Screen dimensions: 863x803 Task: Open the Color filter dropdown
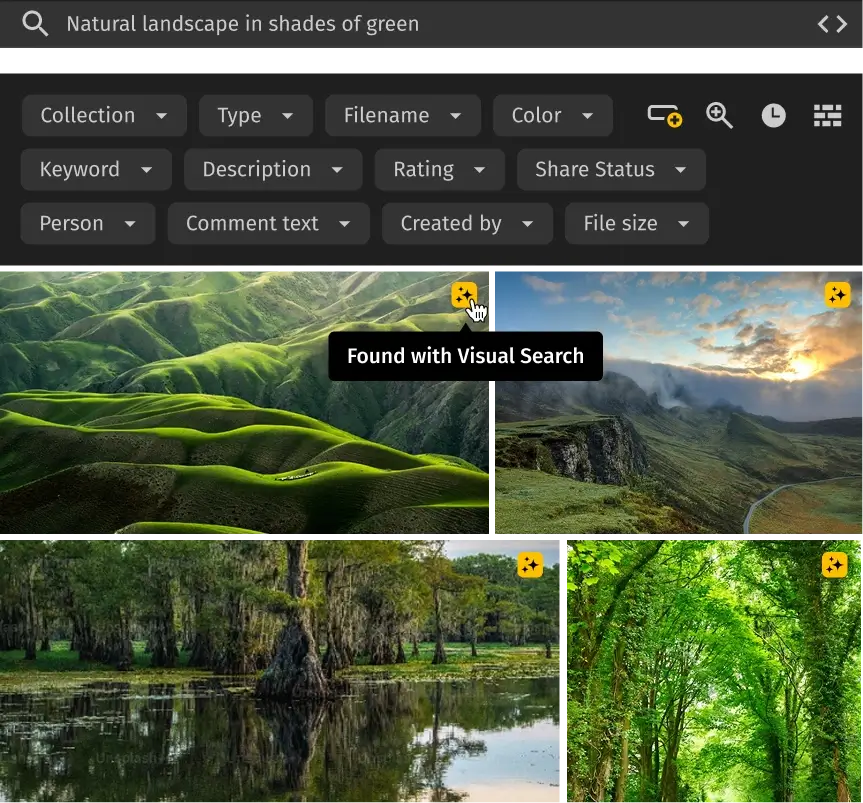[x=552, y=115]
